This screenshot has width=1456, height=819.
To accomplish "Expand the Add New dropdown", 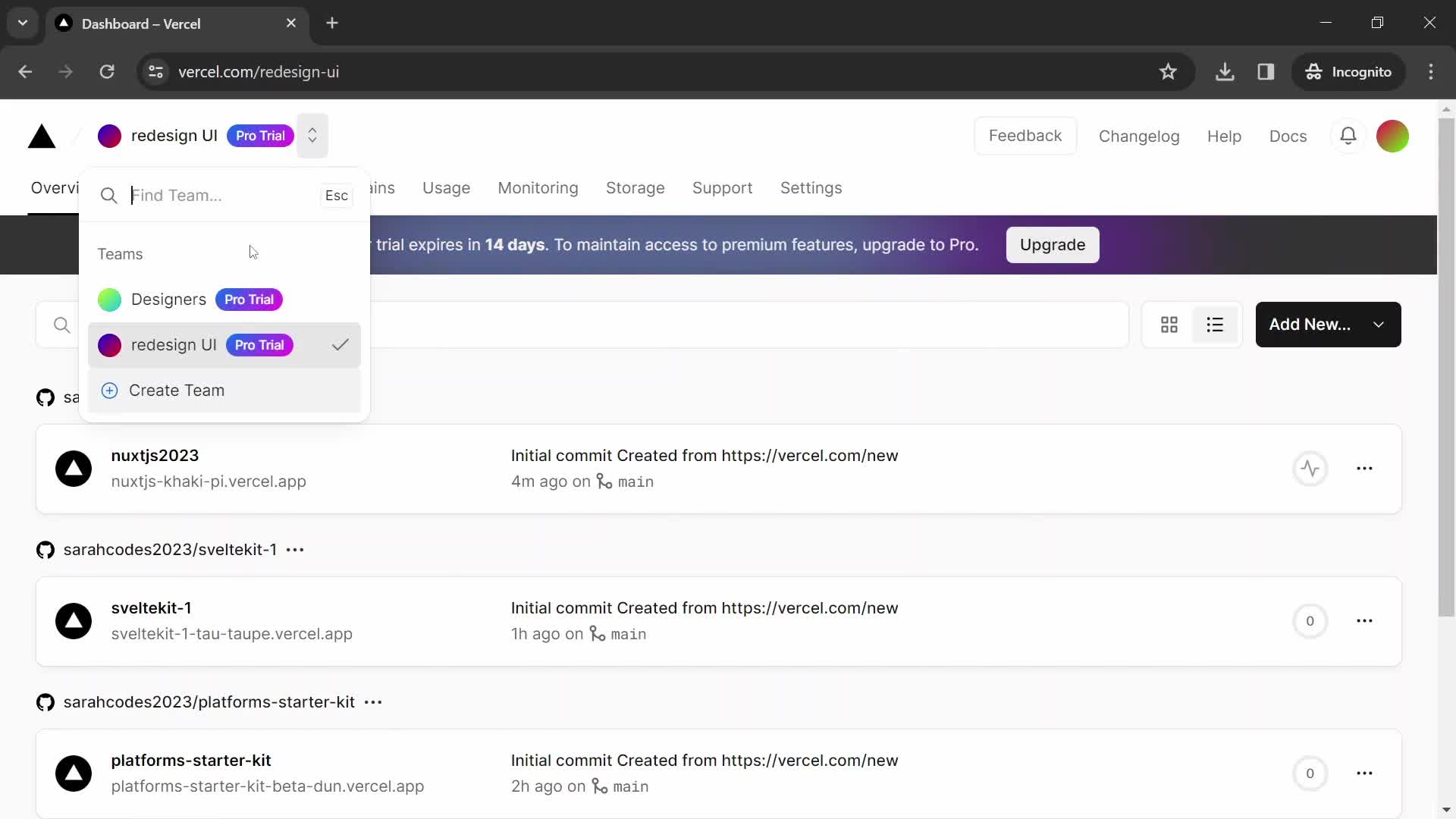I will click(x=1378, y=325).
